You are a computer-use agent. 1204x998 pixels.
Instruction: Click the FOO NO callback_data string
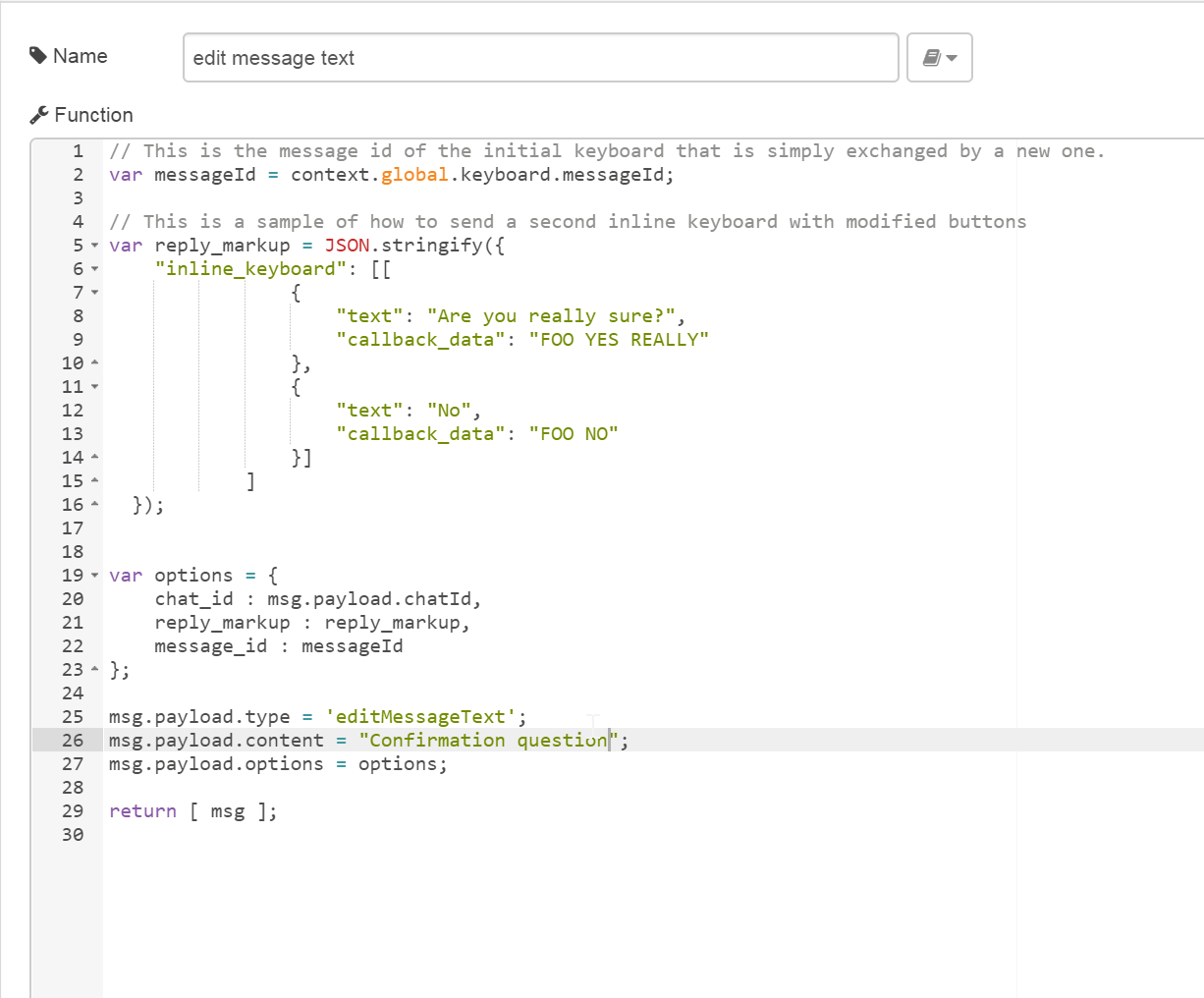click(574, 433)
